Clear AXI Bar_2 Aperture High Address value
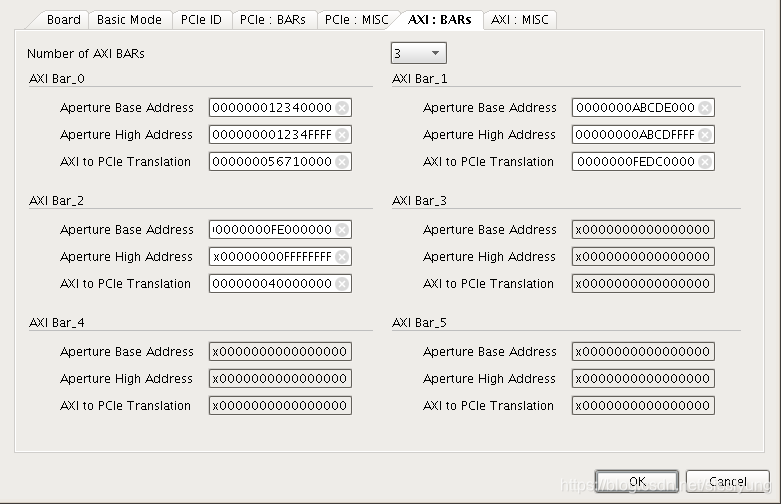 click(x=342, y=256)
